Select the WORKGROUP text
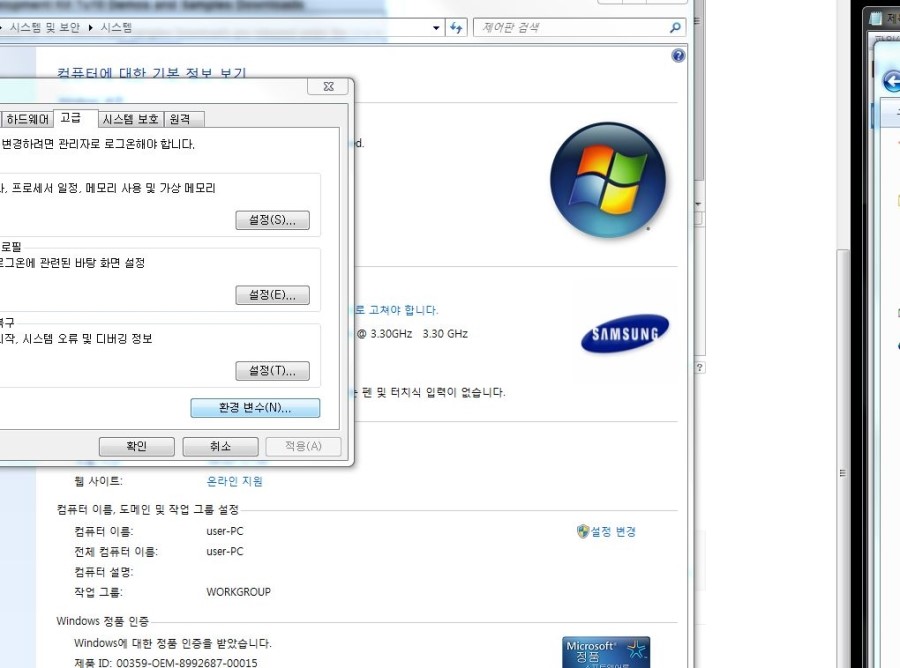This screenshot has width=900, height=668. [x=238, y=592]
